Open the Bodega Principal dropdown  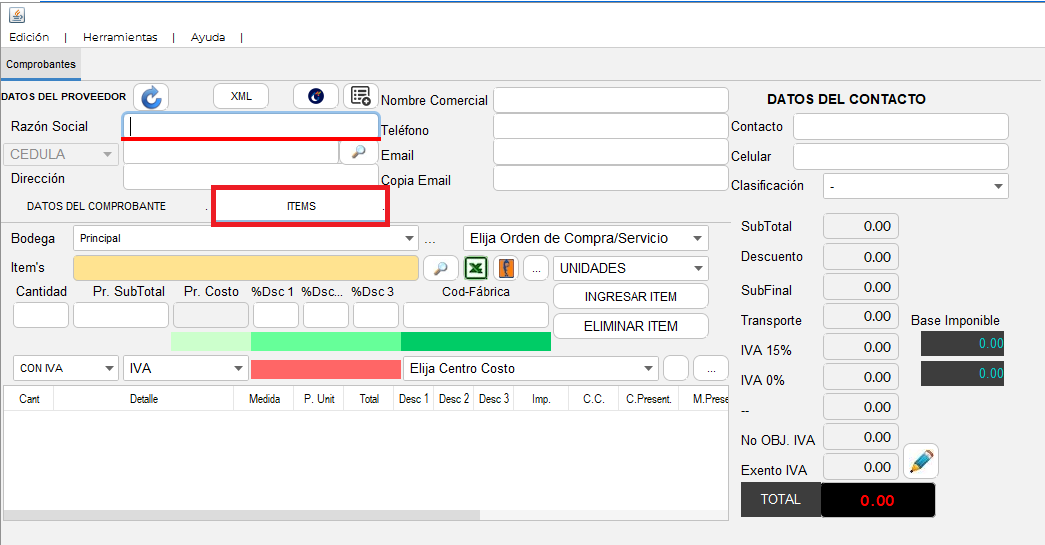coord(245,239)
